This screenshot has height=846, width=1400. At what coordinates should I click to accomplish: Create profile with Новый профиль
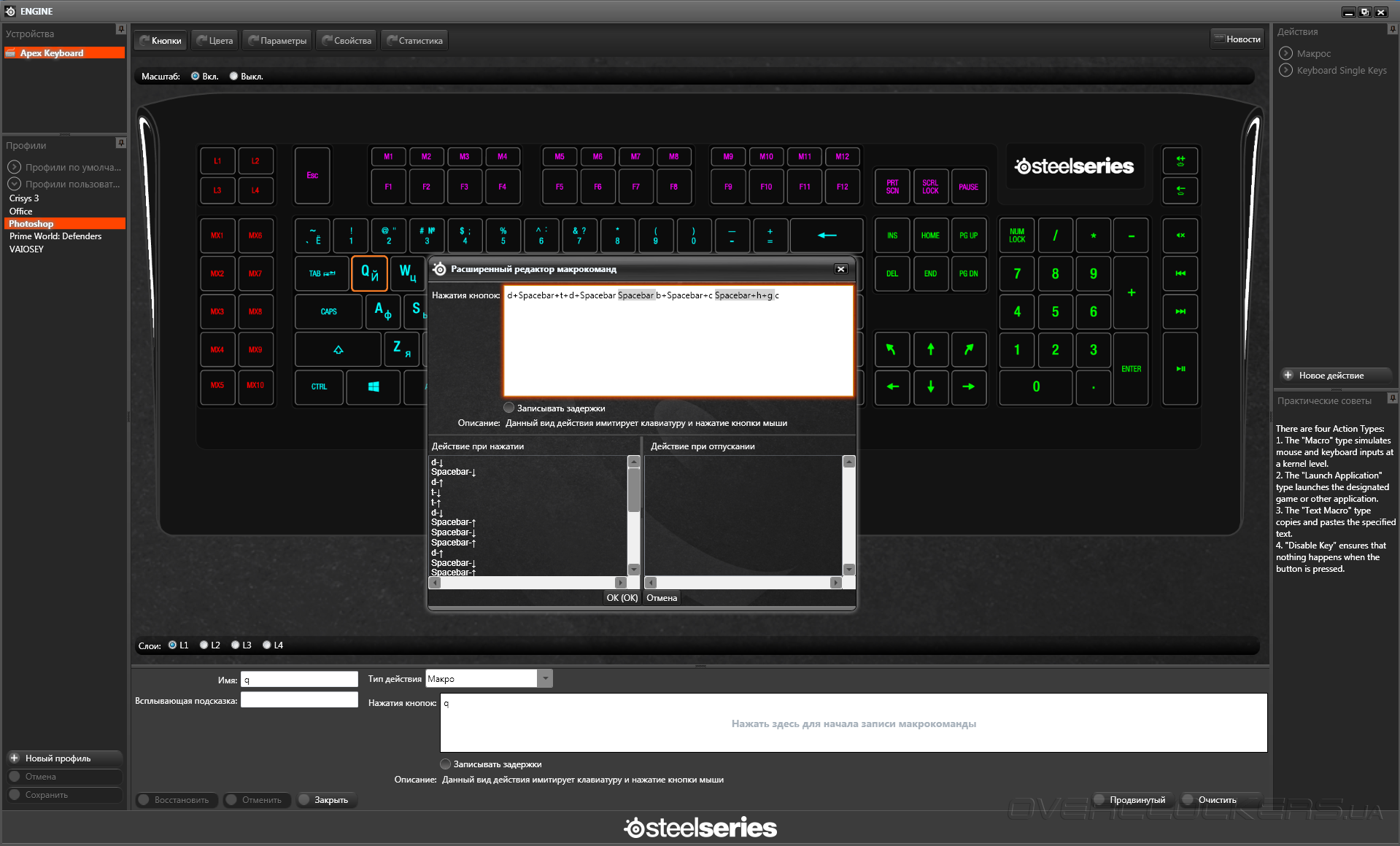pyautogui.click(x=64, y=758)
